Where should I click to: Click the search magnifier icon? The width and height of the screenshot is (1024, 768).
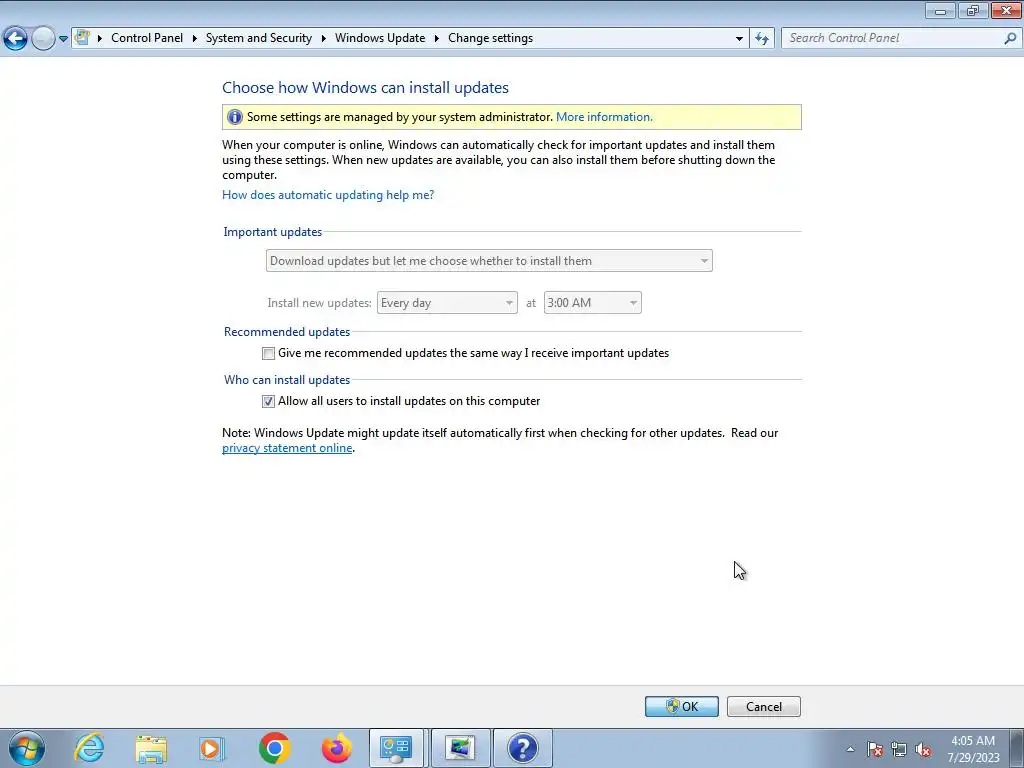[x=1010, y=38]
